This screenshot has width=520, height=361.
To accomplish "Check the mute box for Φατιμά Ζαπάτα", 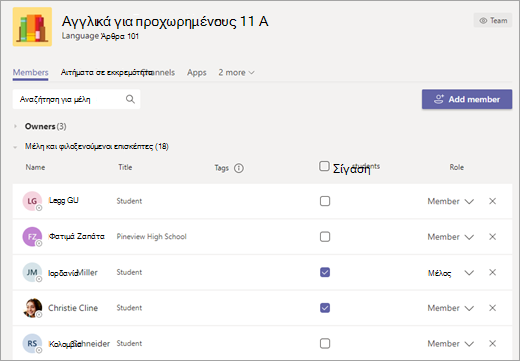I will (325, 237).
